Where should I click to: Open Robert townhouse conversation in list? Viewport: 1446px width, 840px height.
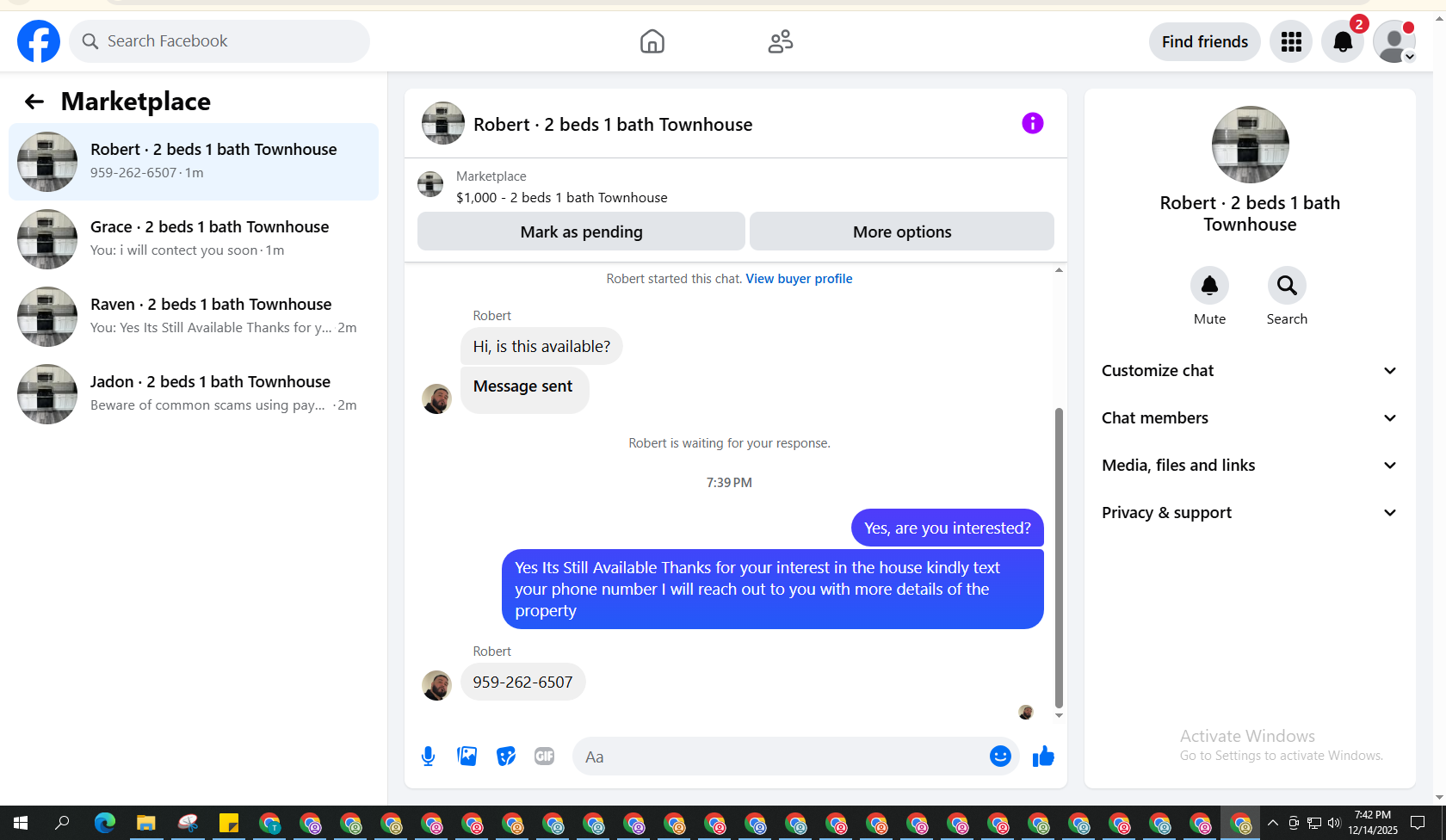194,162
